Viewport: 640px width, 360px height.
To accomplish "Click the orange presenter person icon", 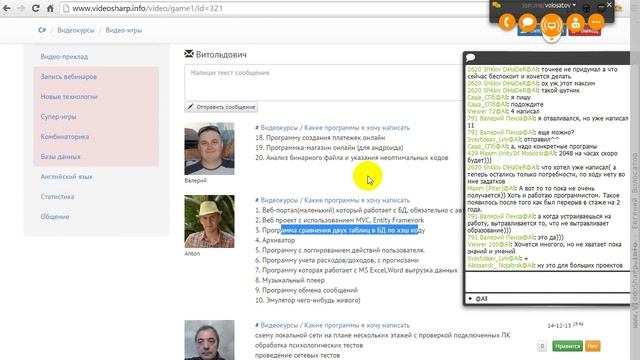I will pos(576,22).
